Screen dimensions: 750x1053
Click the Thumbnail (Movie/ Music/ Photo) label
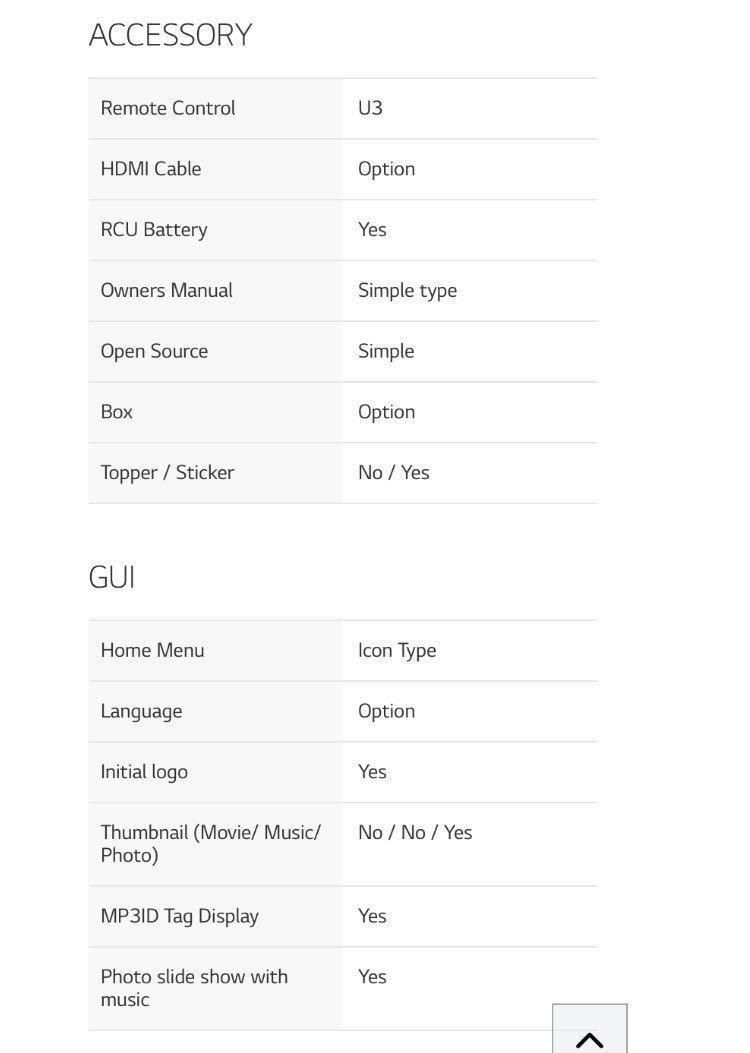point(210,843)
